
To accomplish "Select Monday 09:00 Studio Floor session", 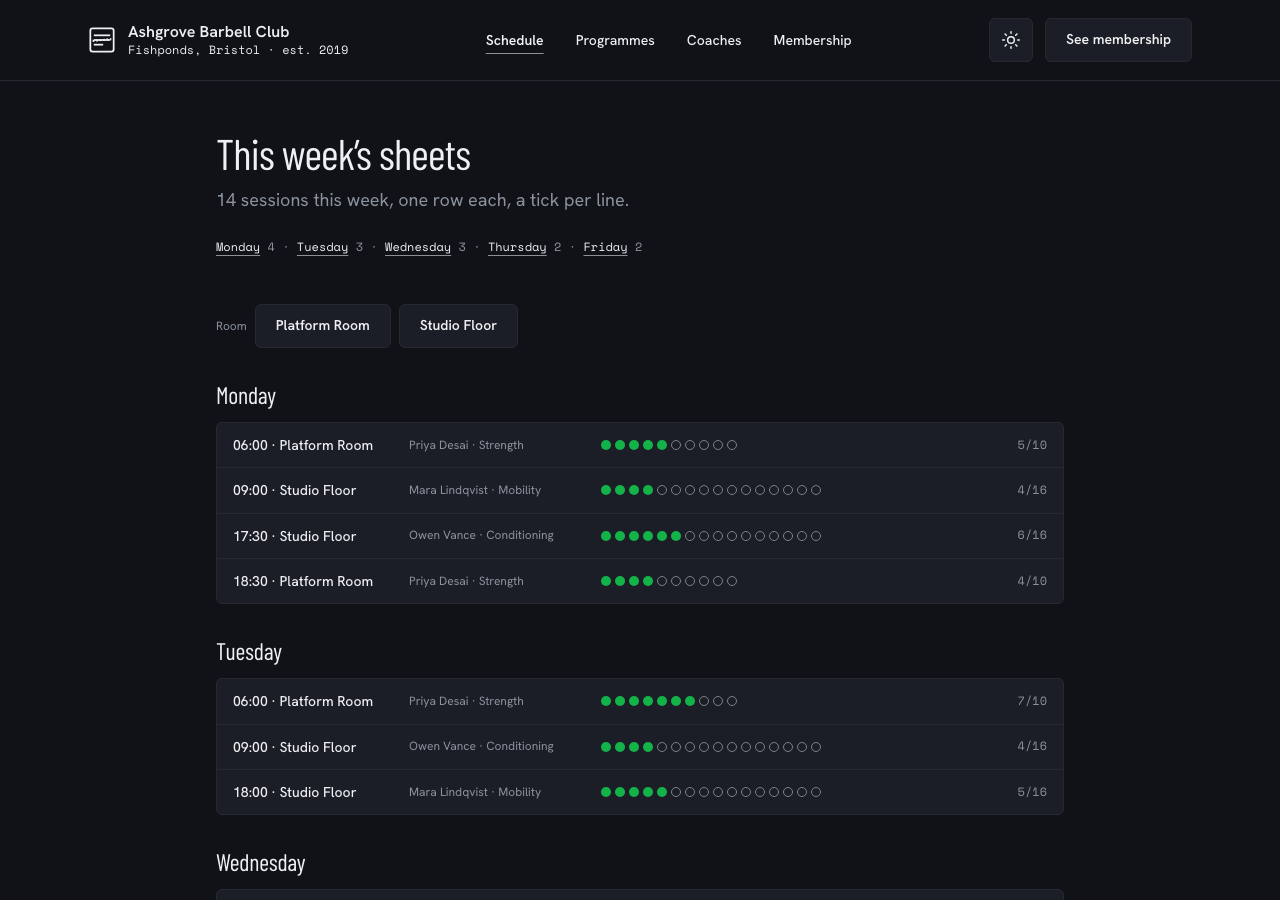I will 640,491.
